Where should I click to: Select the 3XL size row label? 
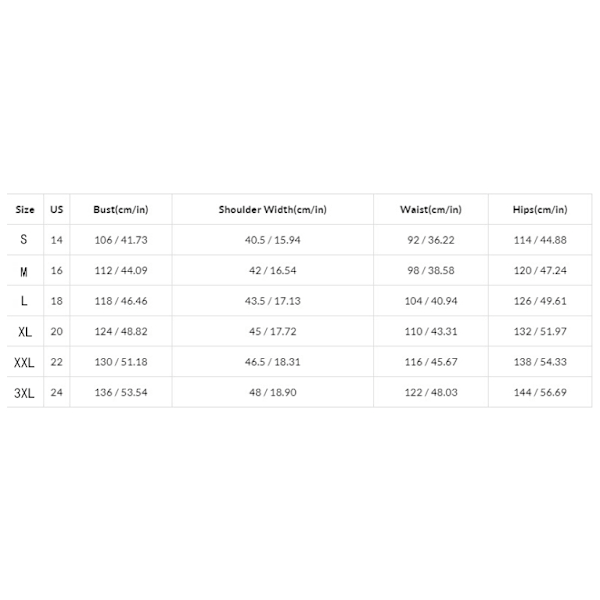tap(24, 393)
